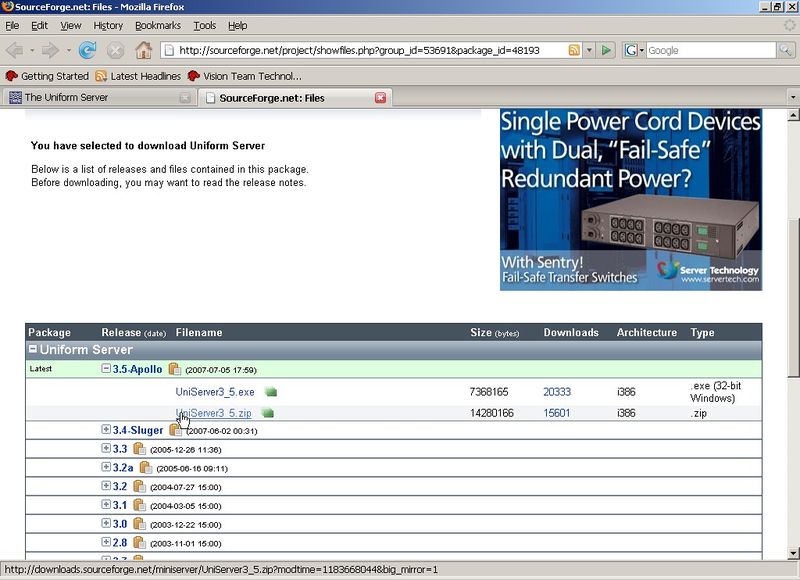Open release notes icon for release 3.0

click(139, 524)
